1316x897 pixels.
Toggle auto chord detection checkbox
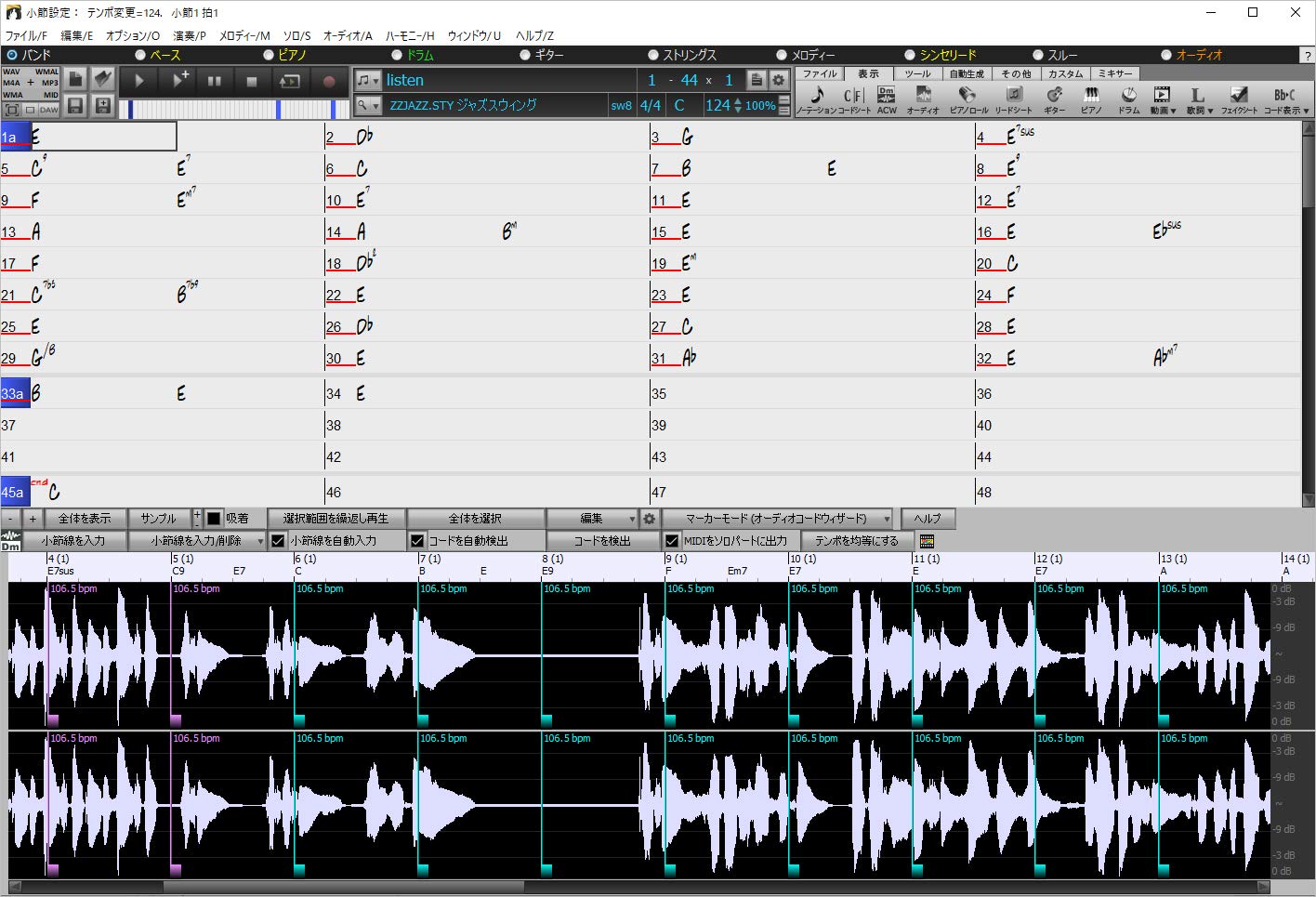pos(417,540)
